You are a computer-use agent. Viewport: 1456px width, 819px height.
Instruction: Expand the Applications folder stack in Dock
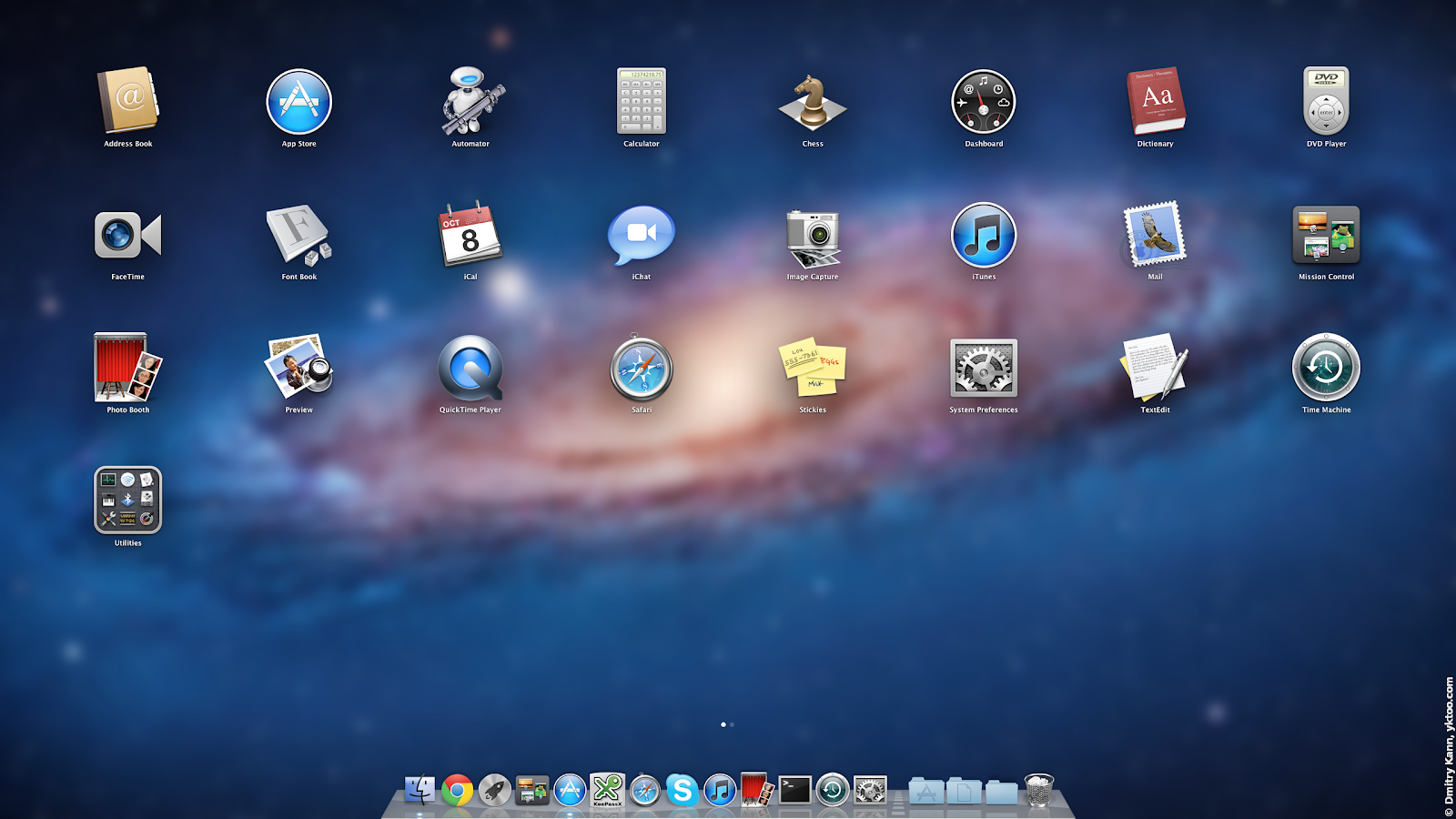pos(926,791)
